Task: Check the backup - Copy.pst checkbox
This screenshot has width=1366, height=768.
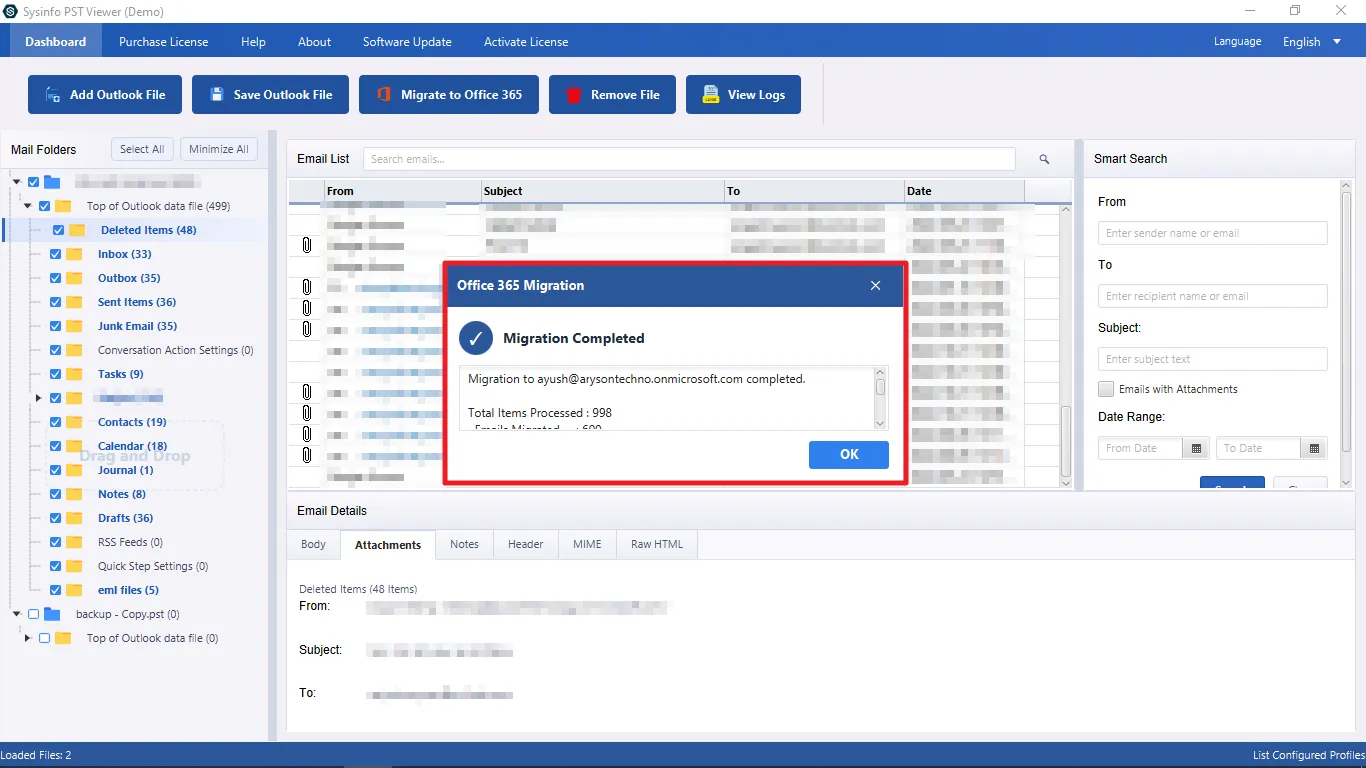Action: (x=34, y=614)
